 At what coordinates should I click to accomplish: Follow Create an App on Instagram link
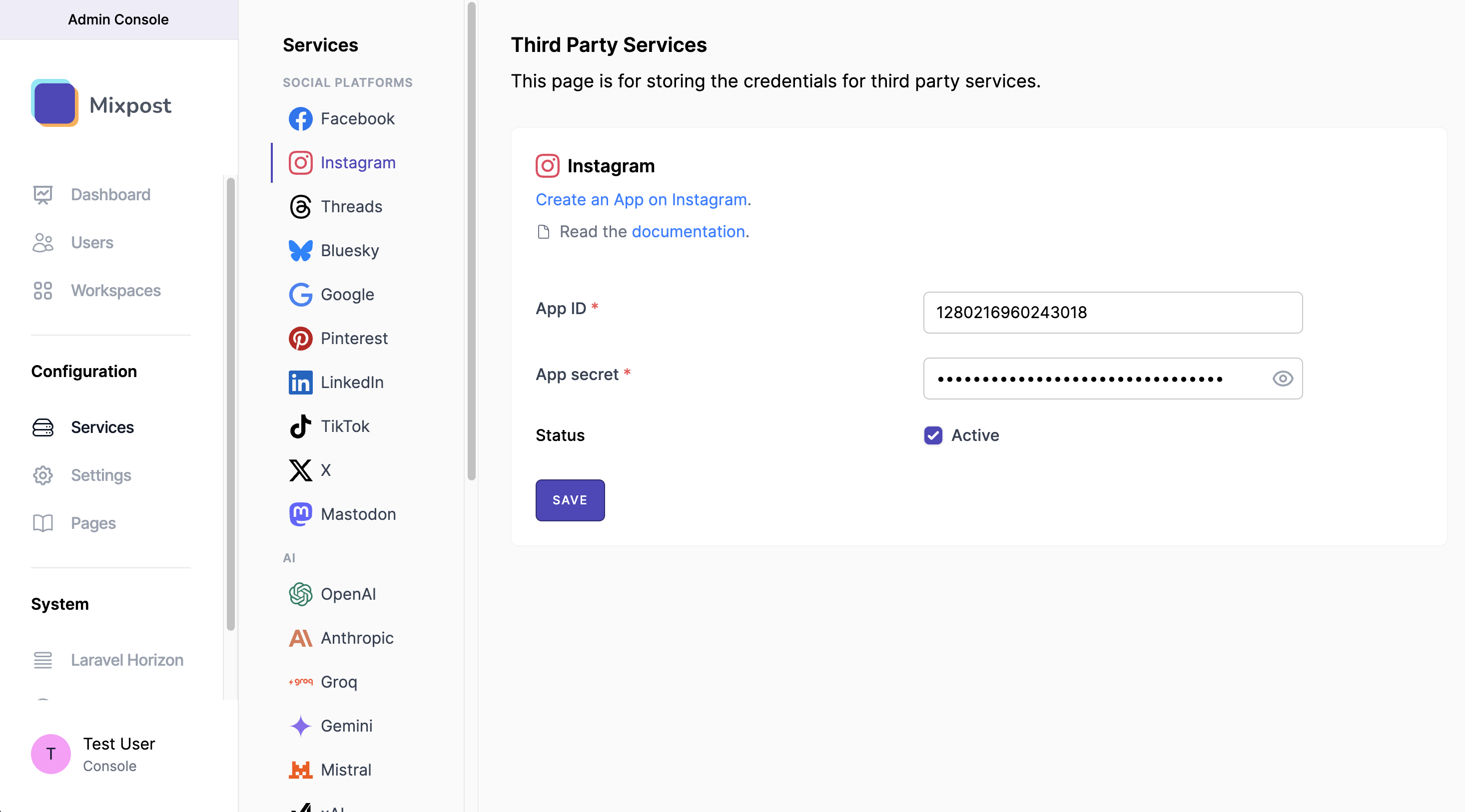pyautogui.click(x=641, y=199)
